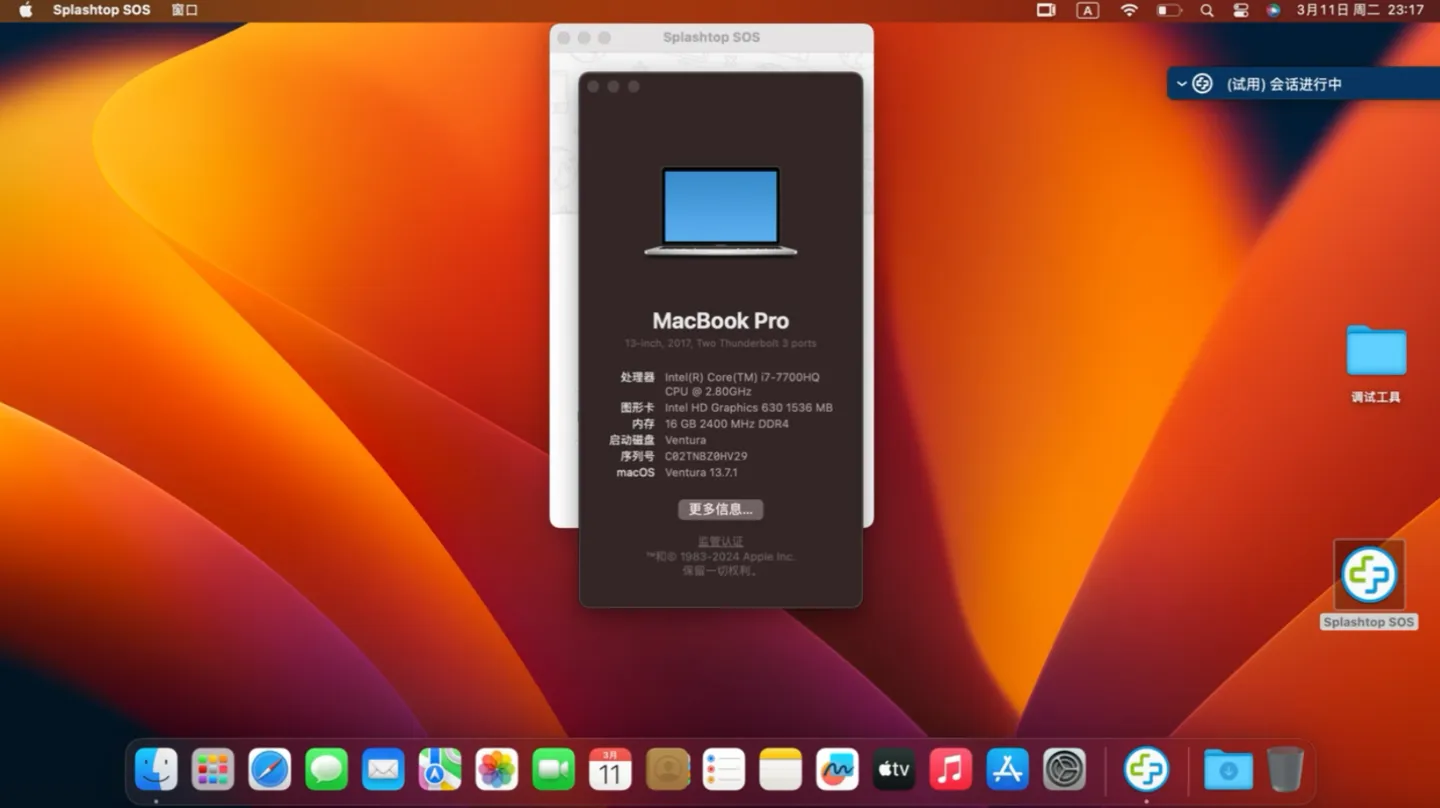The height and width of the screenshot is (808, 1440).
Task: Open Finder from the Dock
Action: 155,770
